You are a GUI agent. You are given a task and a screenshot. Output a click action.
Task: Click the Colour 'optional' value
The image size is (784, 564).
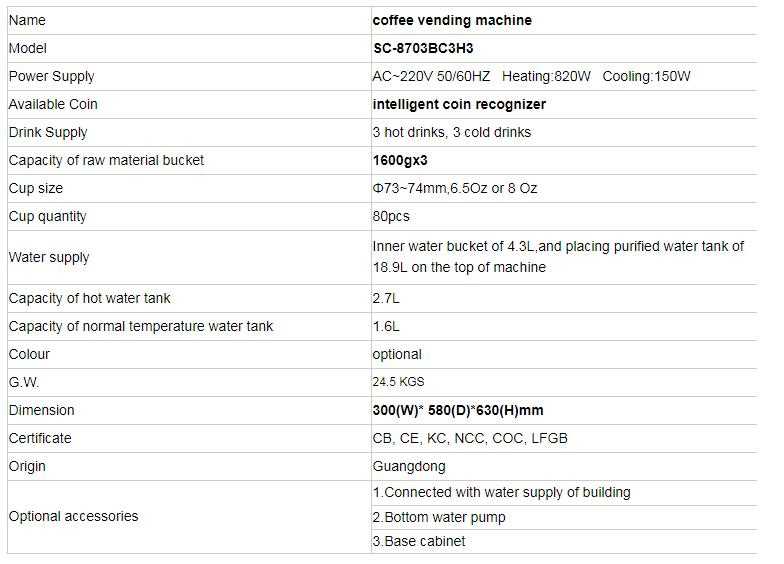[x=397, y=354]
